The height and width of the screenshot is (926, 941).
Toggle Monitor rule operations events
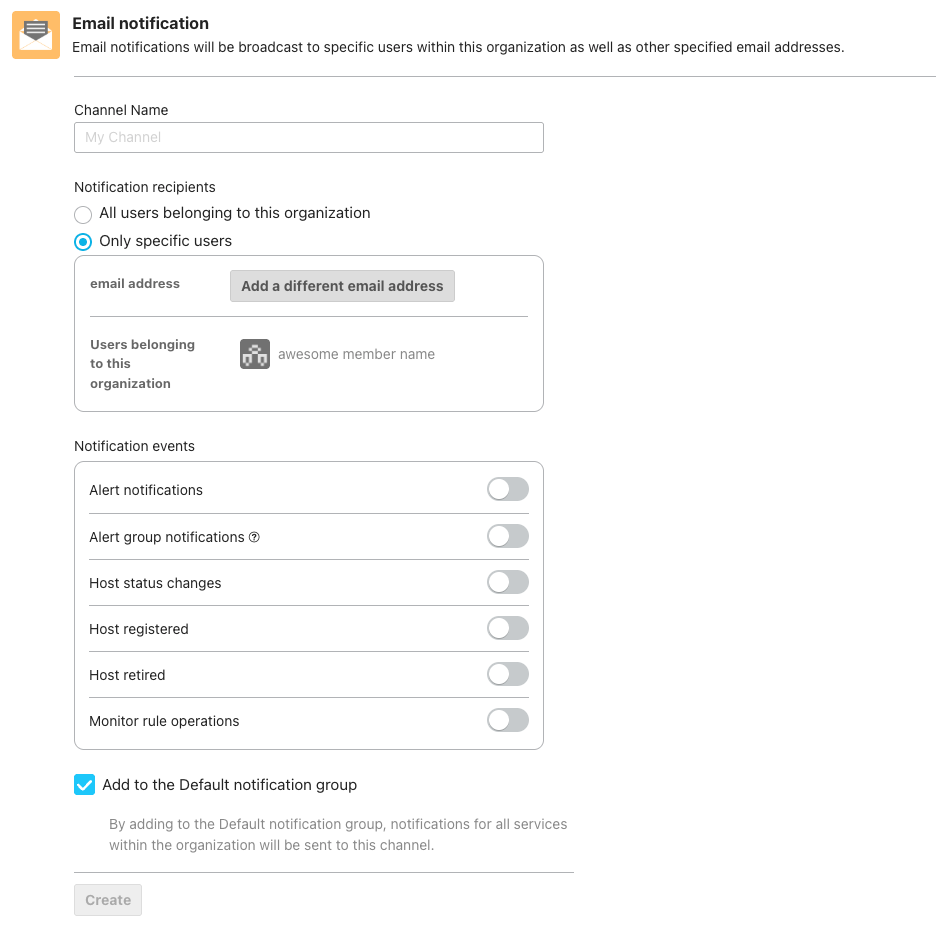click(x=507, y=721)
